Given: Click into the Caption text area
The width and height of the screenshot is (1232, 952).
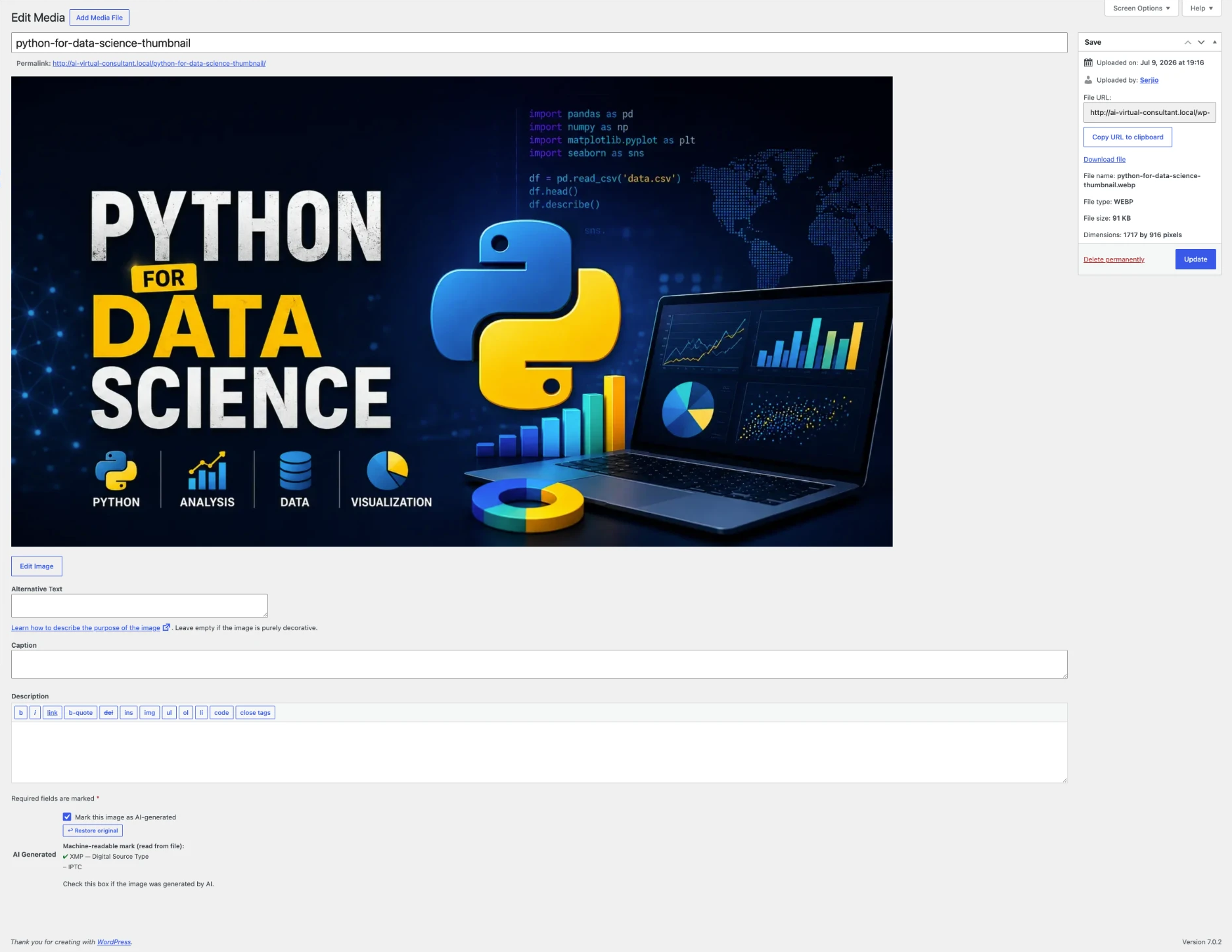Looking at the screenshot, I should tap(539, 664).
